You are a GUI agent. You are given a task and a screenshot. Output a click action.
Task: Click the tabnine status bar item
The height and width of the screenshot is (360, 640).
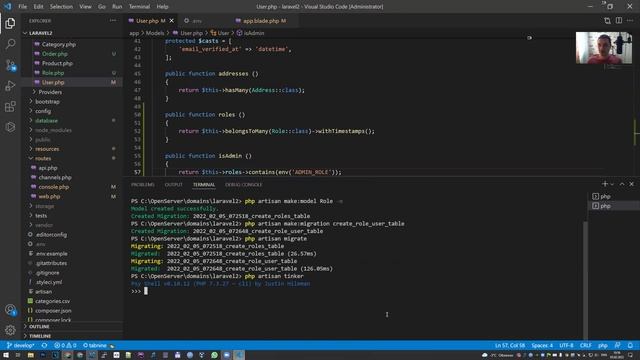coord(98,345)
